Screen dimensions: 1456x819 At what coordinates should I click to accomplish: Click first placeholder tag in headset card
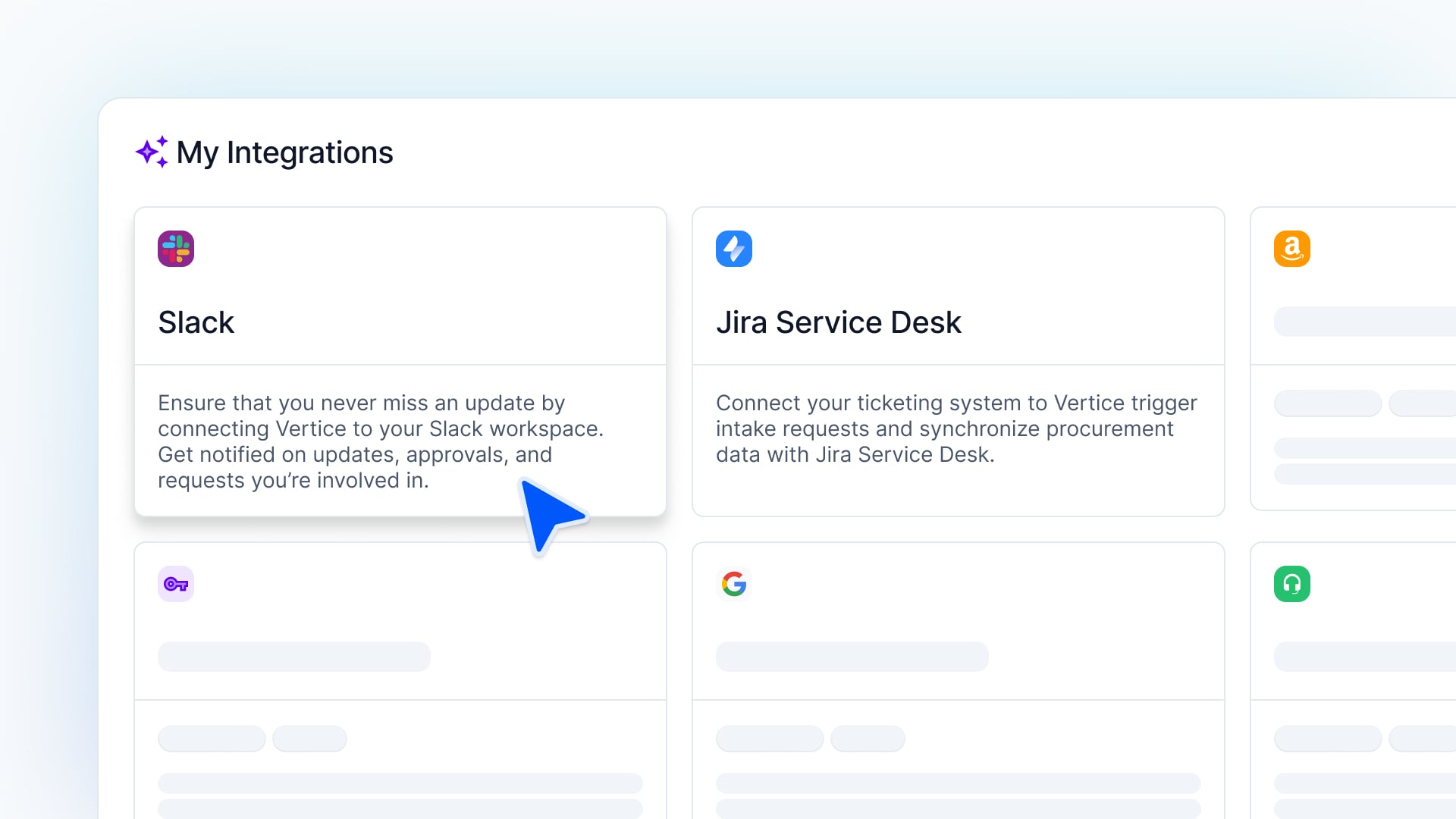pos(1328,739)
